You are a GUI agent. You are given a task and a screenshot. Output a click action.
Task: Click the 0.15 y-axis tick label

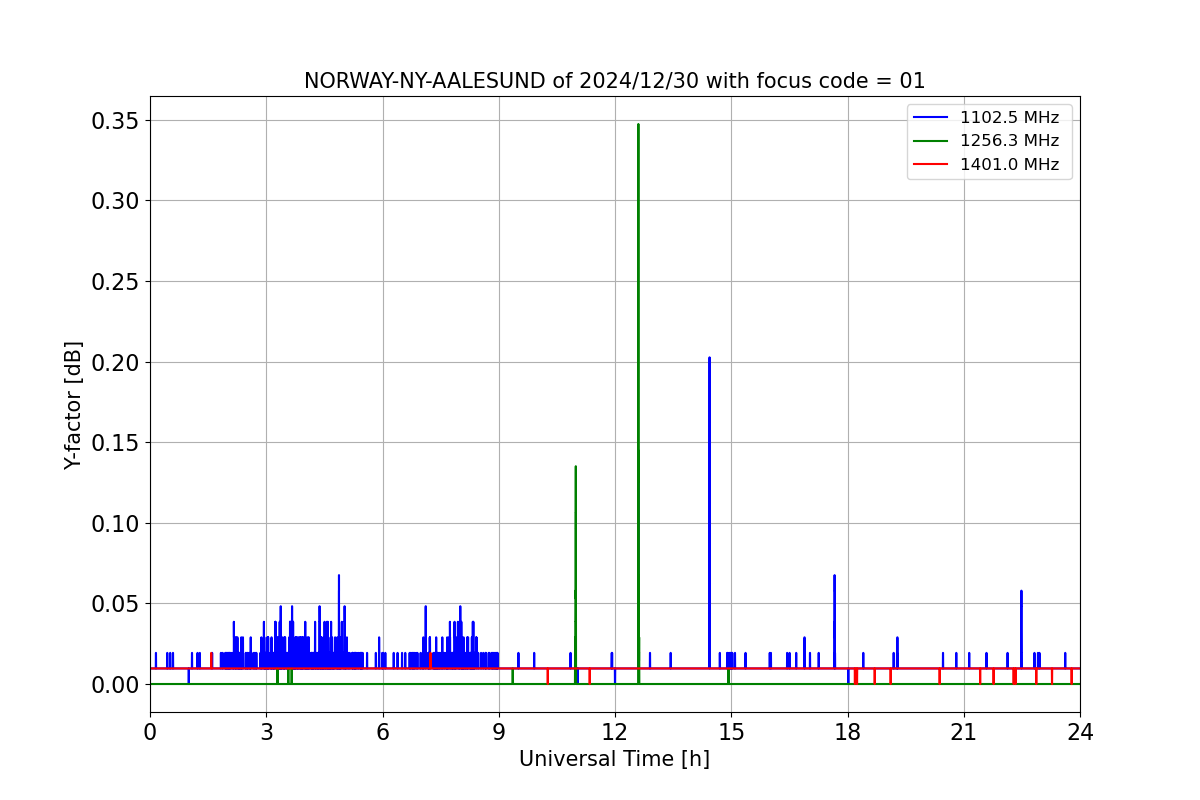click(115, 443)
